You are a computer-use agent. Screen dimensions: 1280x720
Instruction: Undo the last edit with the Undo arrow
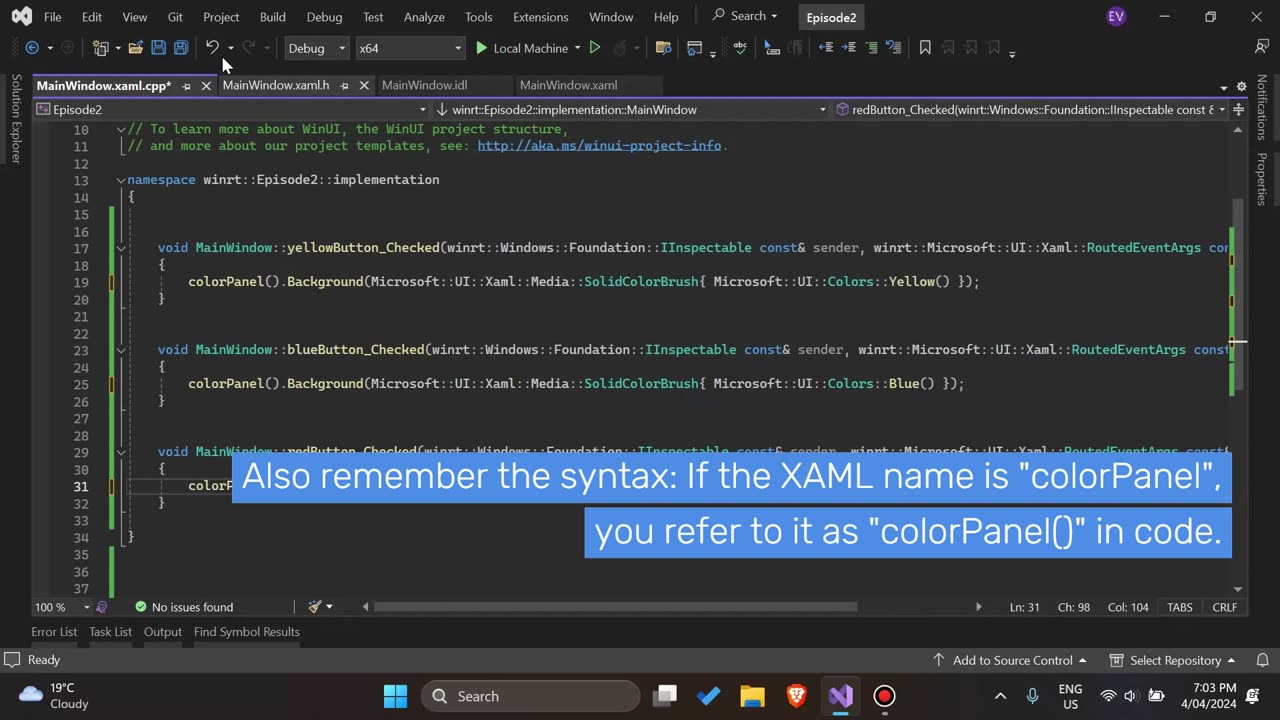click(x=212, y=48)
